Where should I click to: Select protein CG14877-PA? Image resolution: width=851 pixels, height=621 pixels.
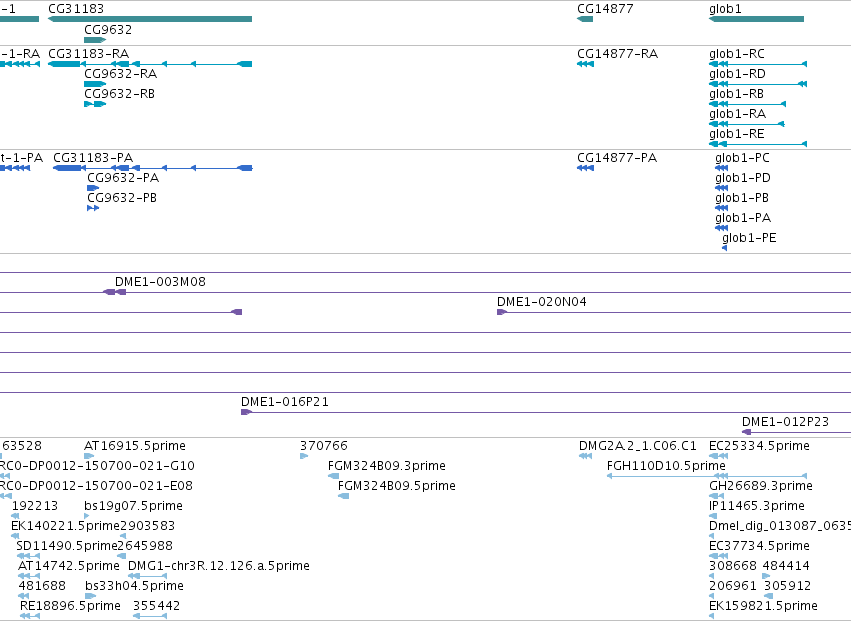[x=617, y=158]
